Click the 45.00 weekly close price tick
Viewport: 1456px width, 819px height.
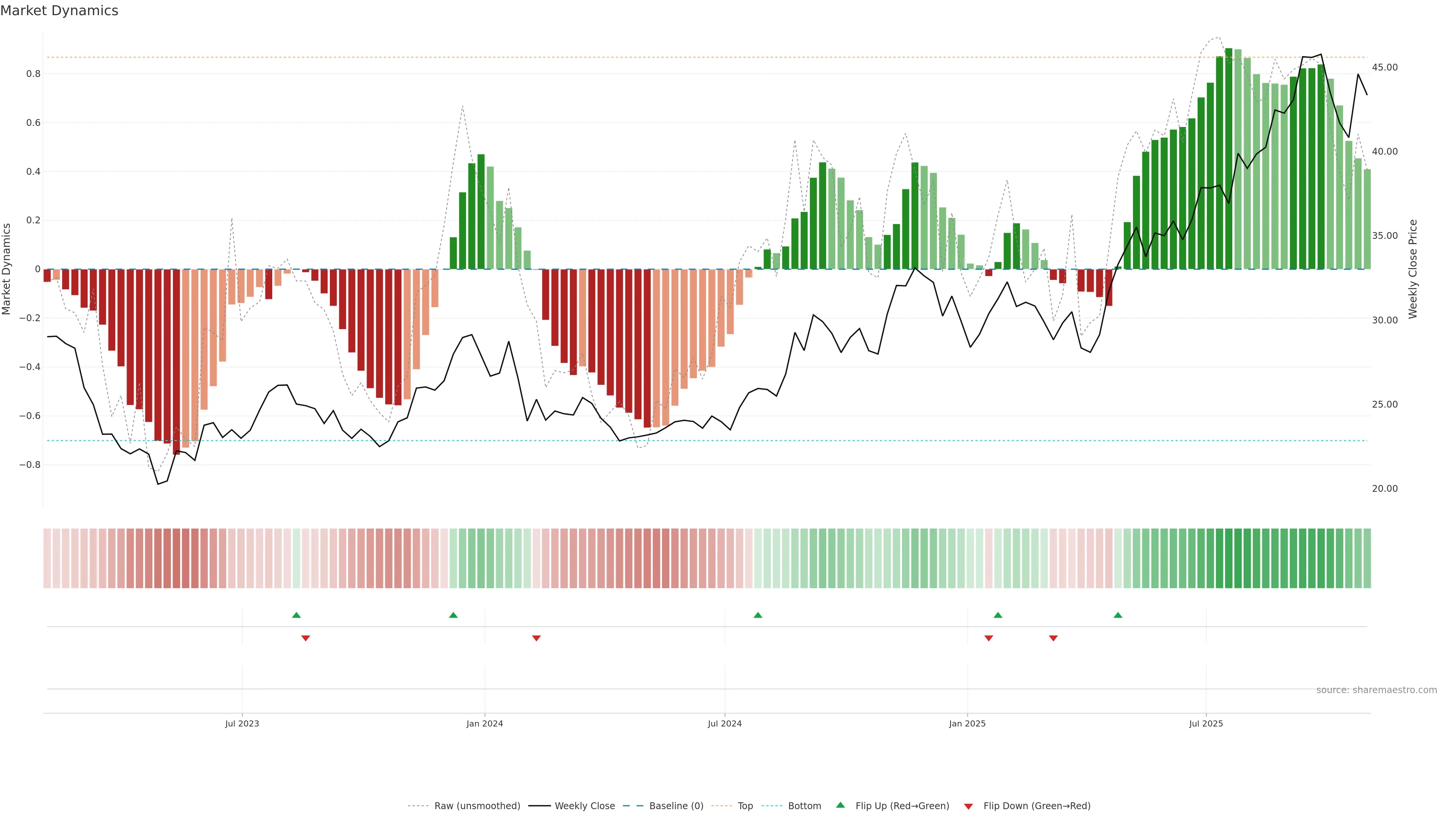(x=1385, y=67)
